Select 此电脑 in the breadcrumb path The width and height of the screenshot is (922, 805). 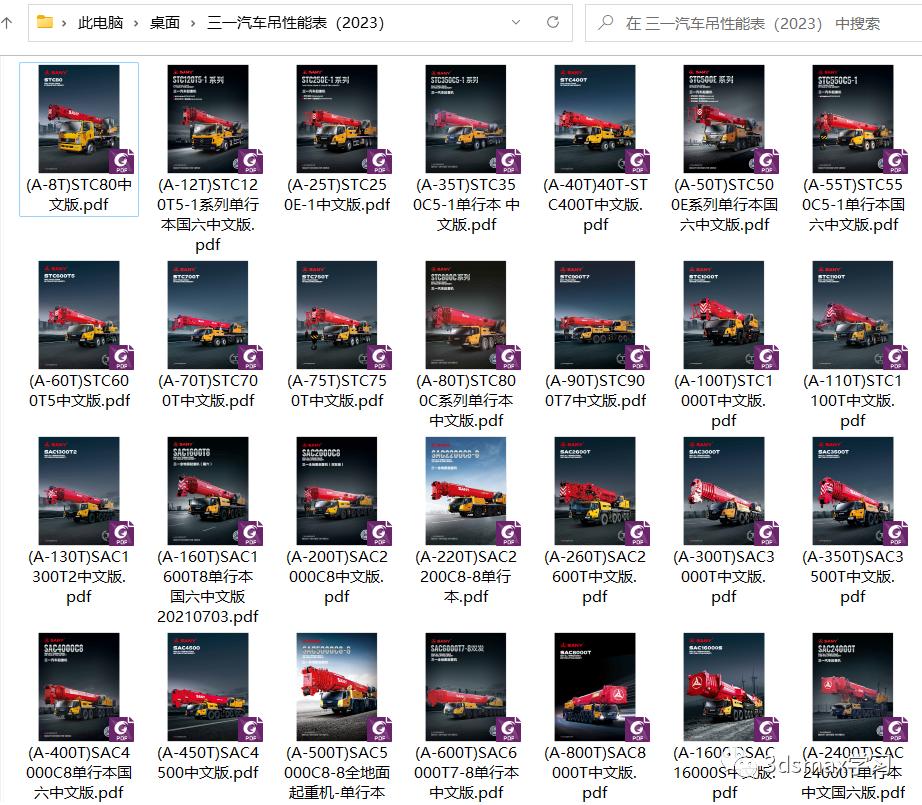pyautogui.click(x=101, y=23)
